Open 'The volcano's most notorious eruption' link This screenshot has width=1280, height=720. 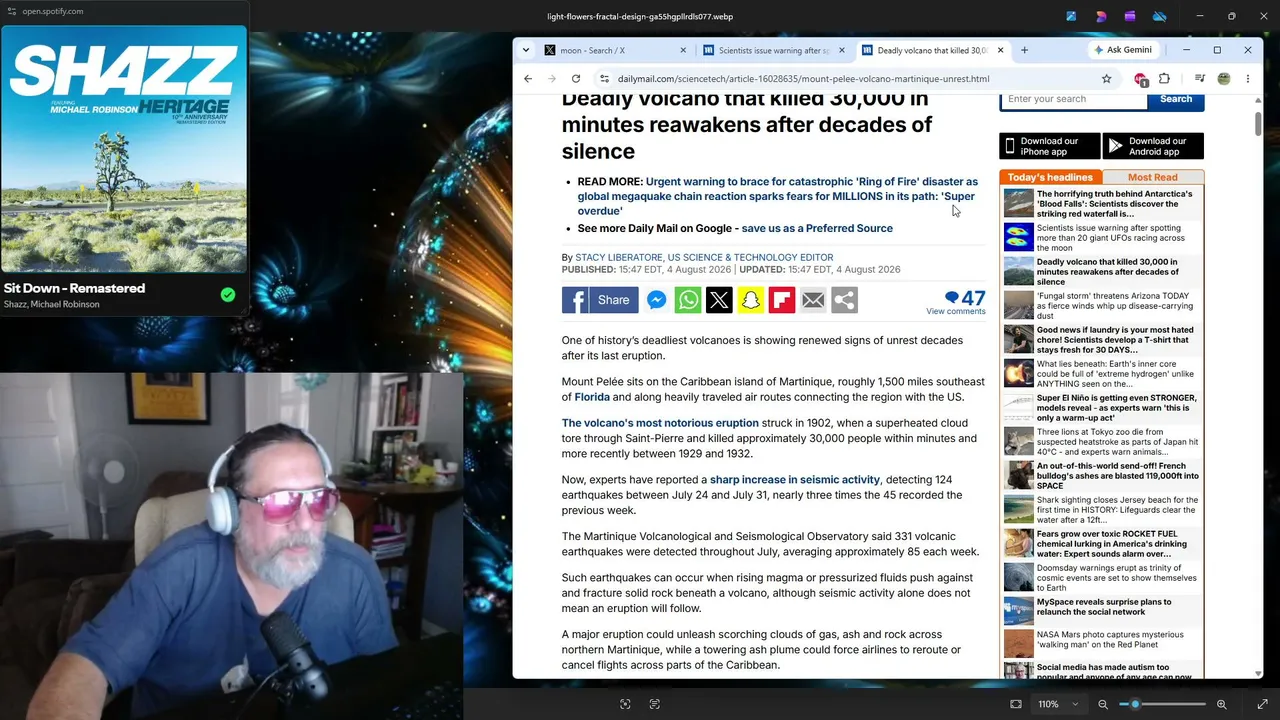660,423
